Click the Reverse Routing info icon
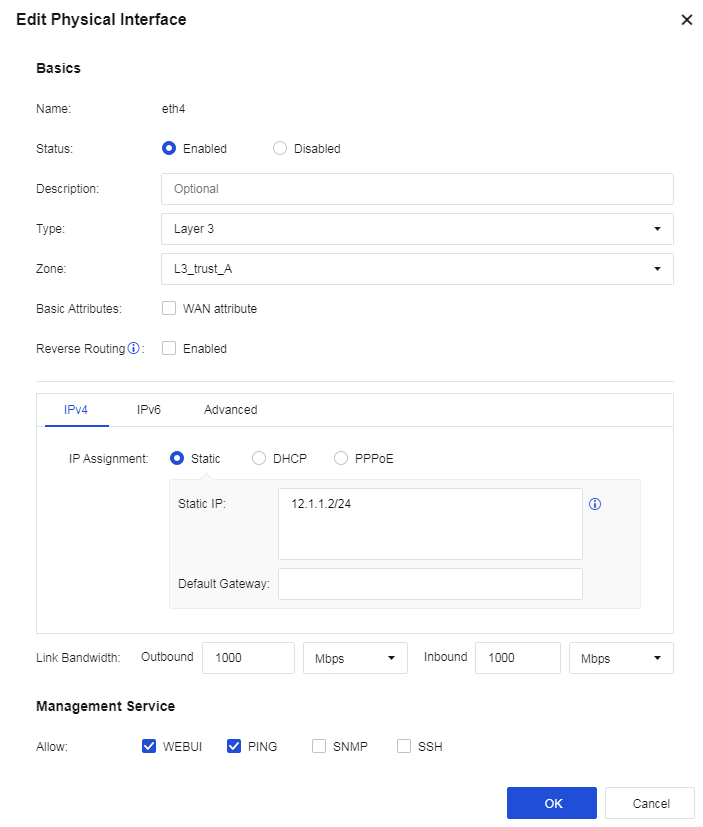Screen dimensions: 703x827 click(x=134, y=349)
